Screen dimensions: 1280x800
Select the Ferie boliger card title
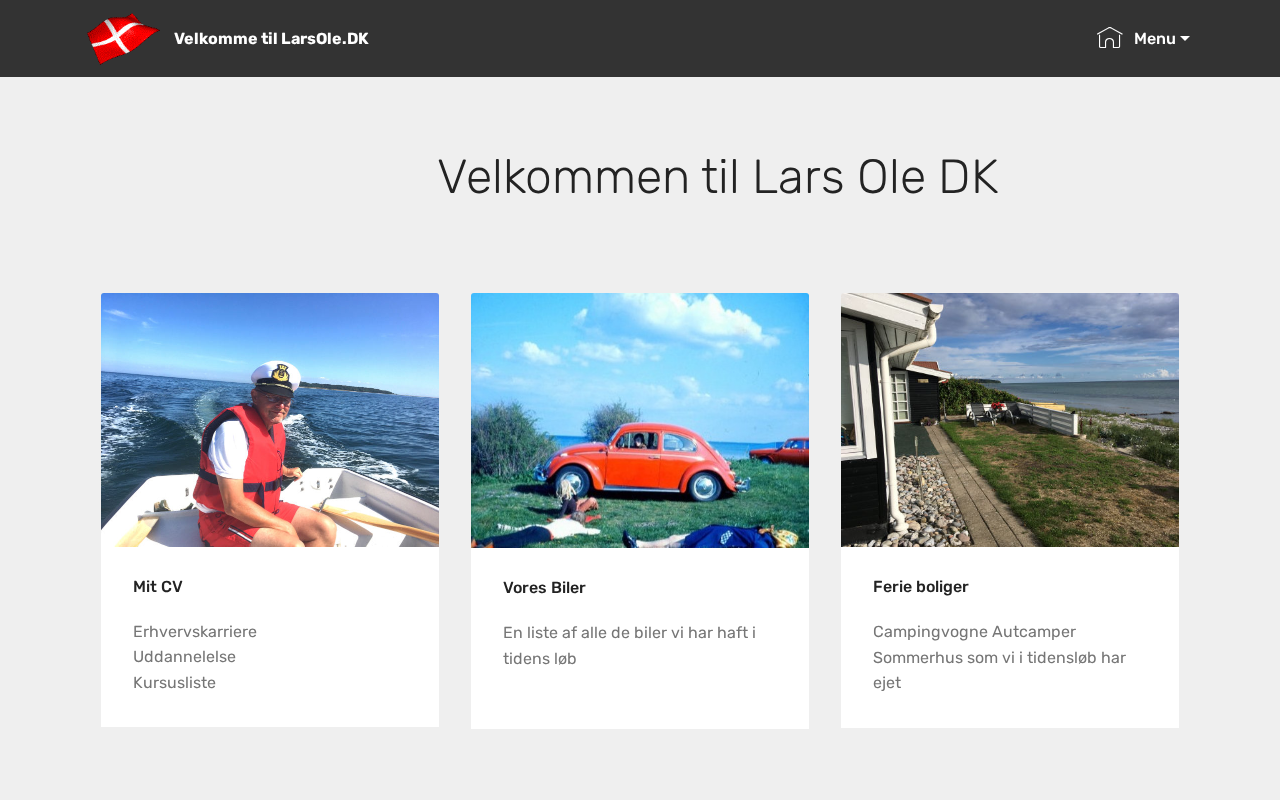[921, 587]
